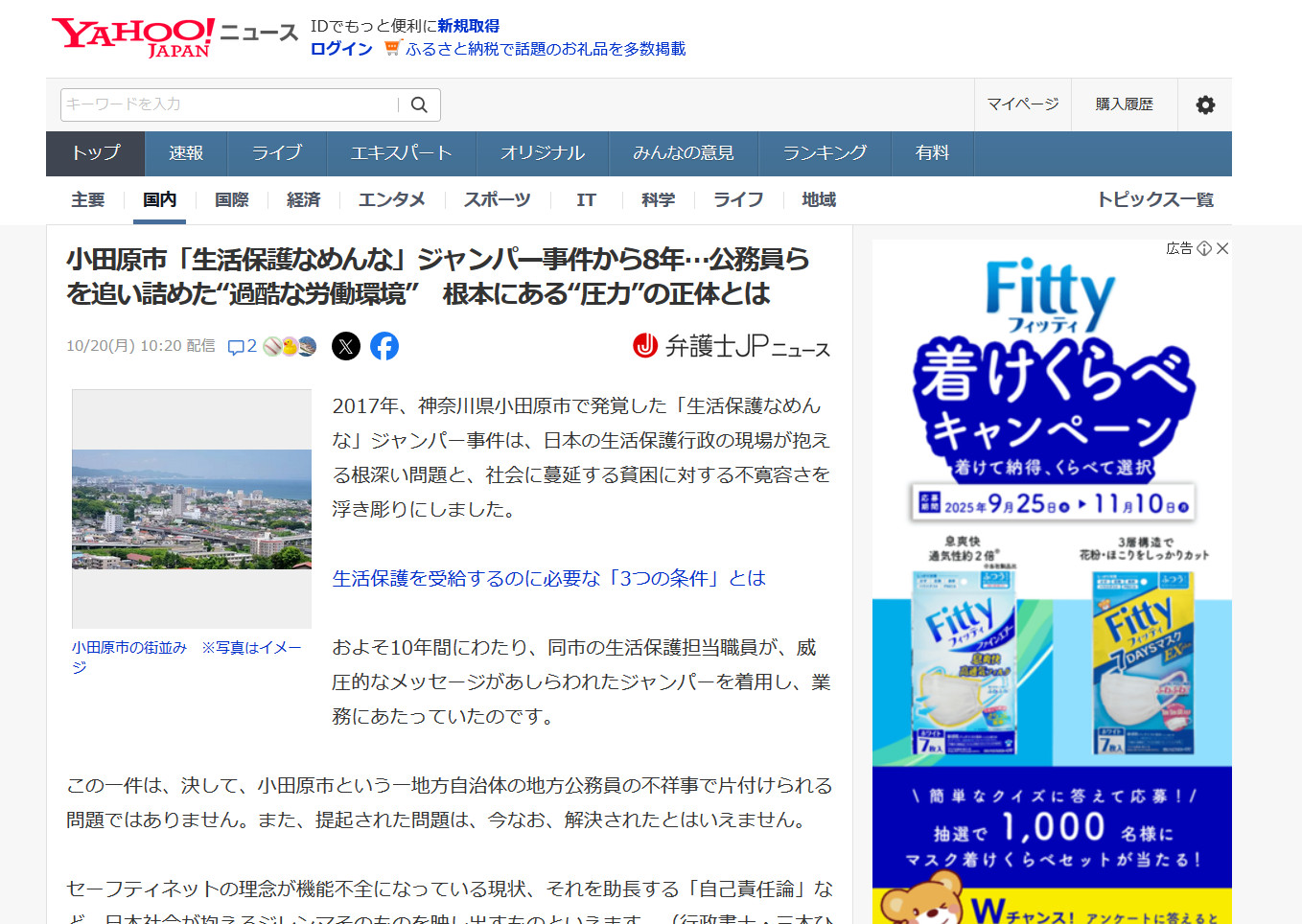Click the マイページ button
Viewport: 1302px width, 924px height.
pyautogui.click(x=1023, y=104)
